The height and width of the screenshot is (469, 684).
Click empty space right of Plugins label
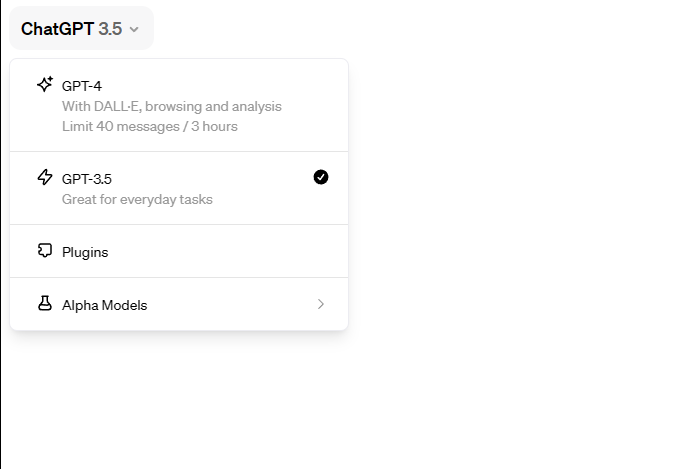(x=220, y=252)
